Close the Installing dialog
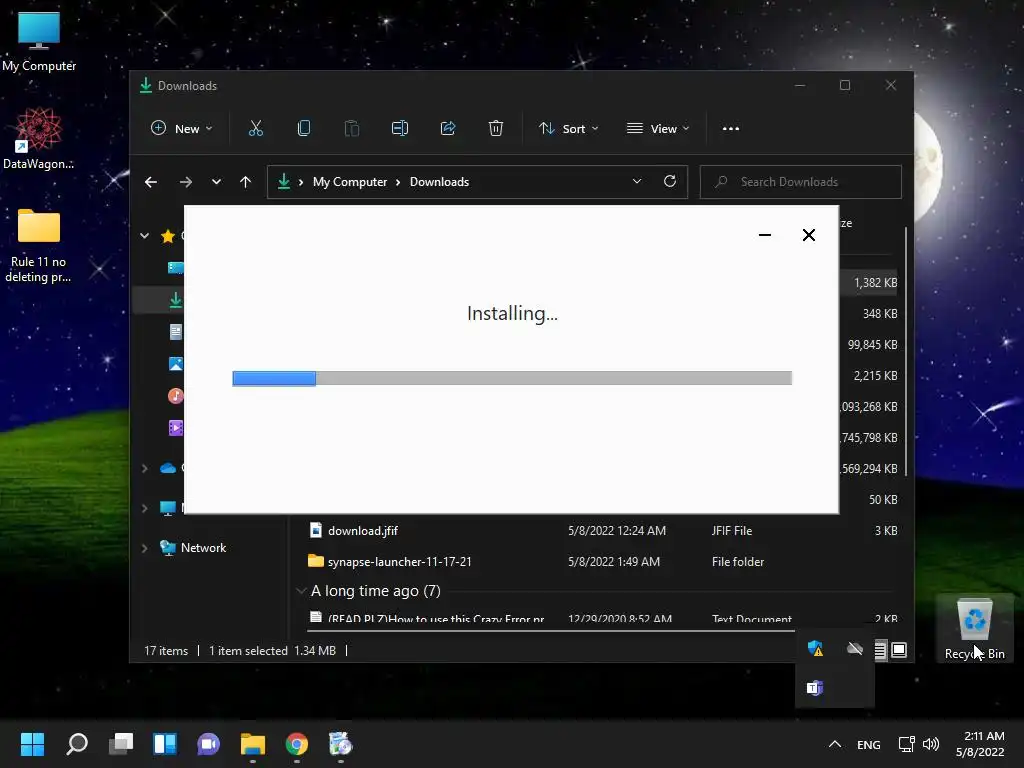This screenshot has width=1024, height=768. pos(808,235)
